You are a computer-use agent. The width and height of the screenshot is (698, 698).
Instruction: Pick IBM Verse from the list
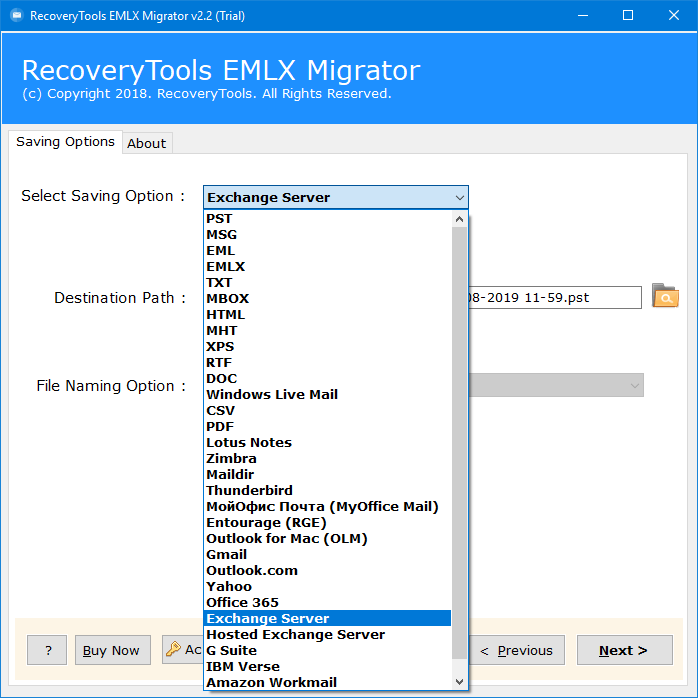pyautogui.click(x=327, y=667)
